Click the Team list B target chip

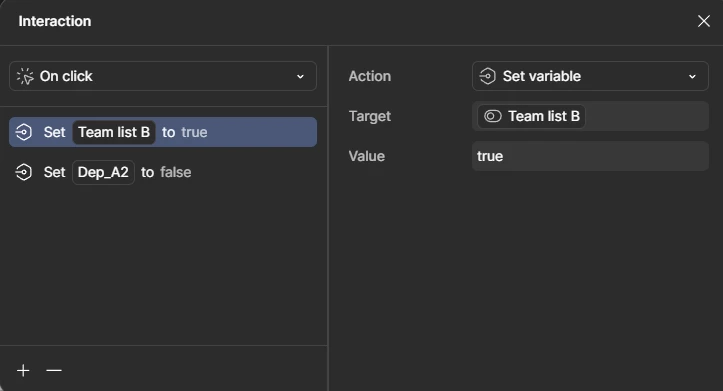pyautogui.click(x=531, y=116)
